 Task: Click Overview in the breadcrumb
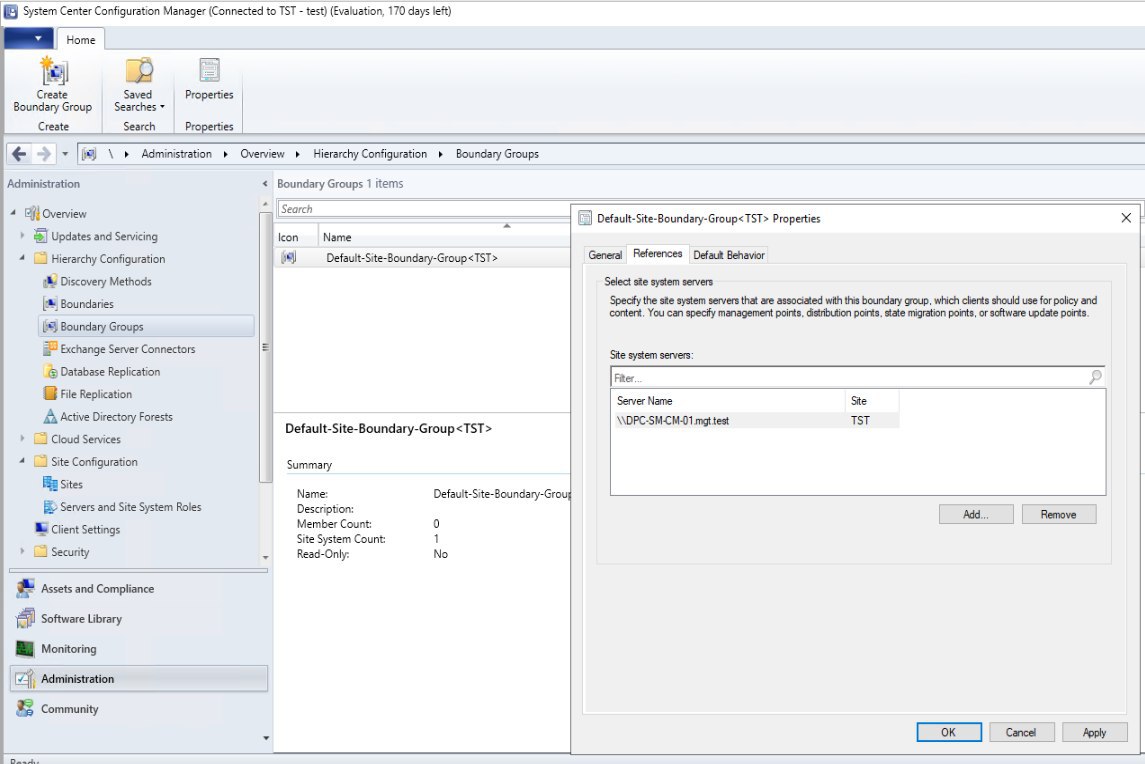coord(262,154)
